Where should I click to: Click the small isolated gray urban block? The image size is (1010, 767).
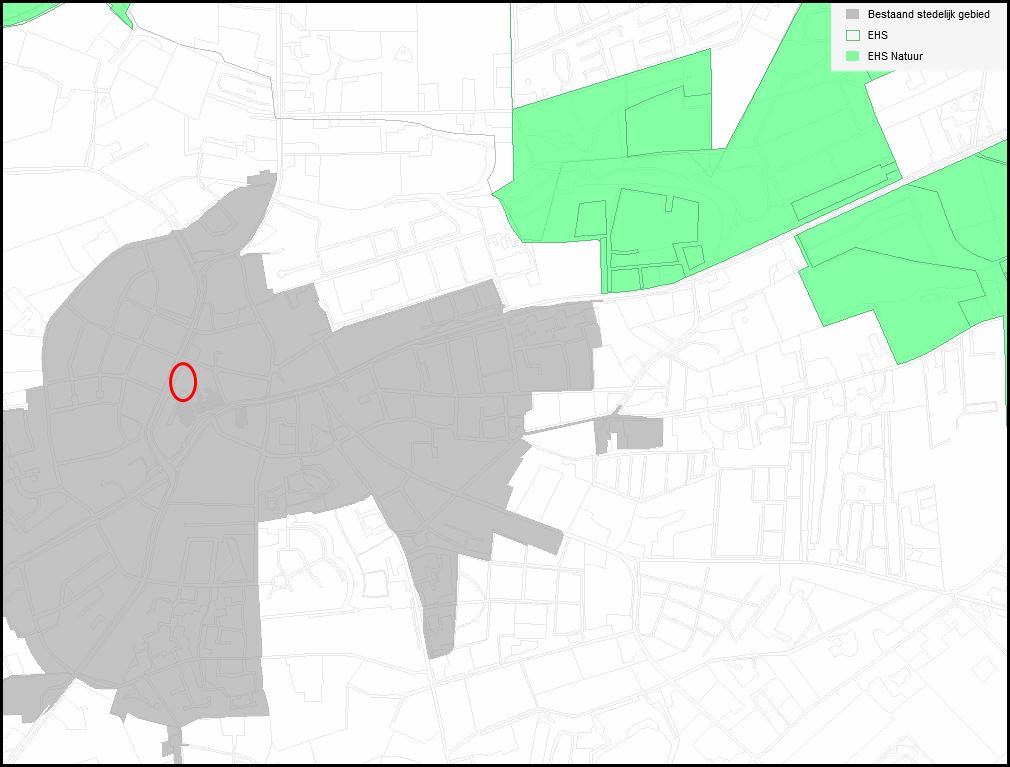pyautogui.click(x=628, y=433)
